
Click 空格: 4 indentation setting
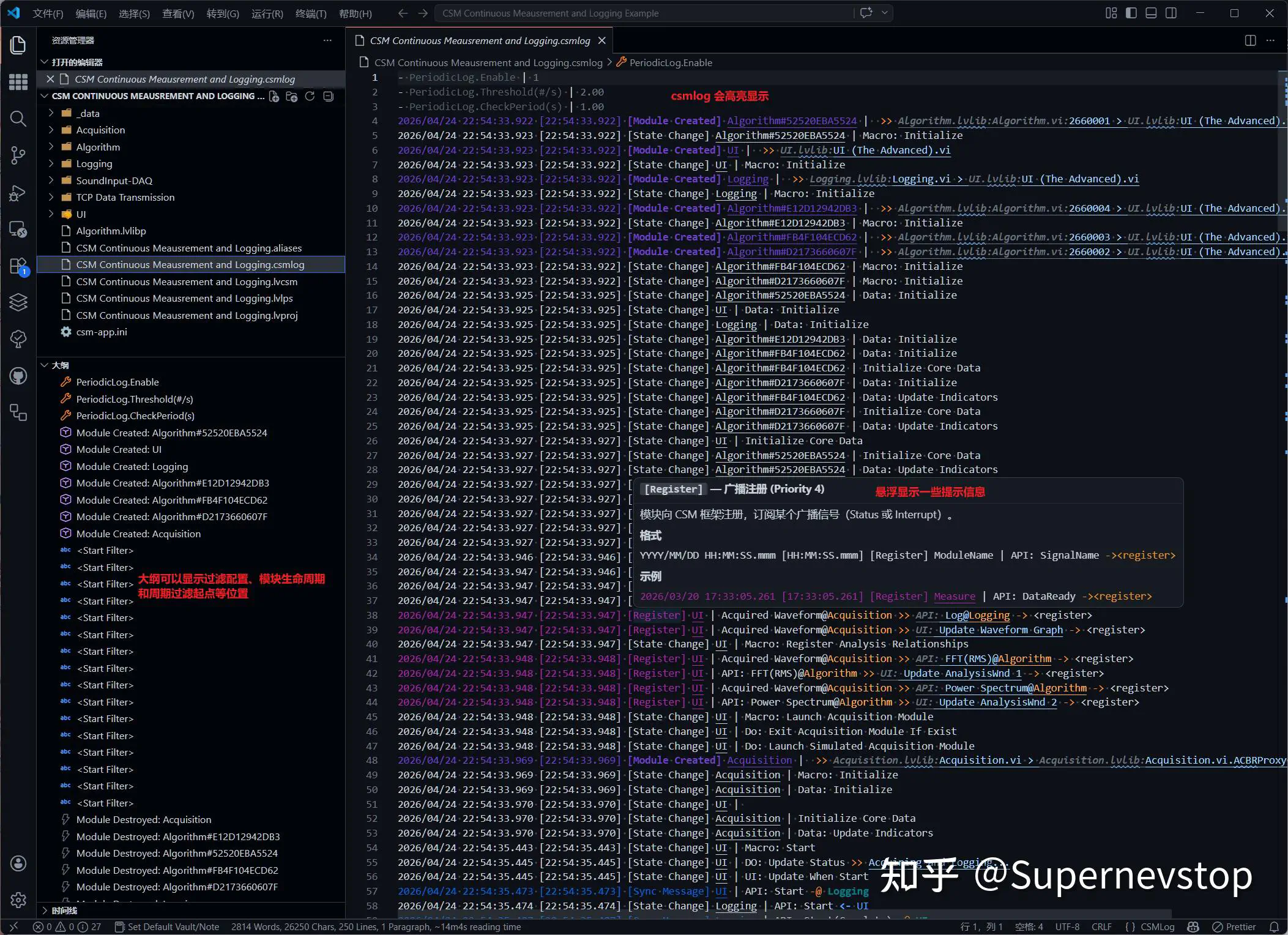(x=1029, y=927)
